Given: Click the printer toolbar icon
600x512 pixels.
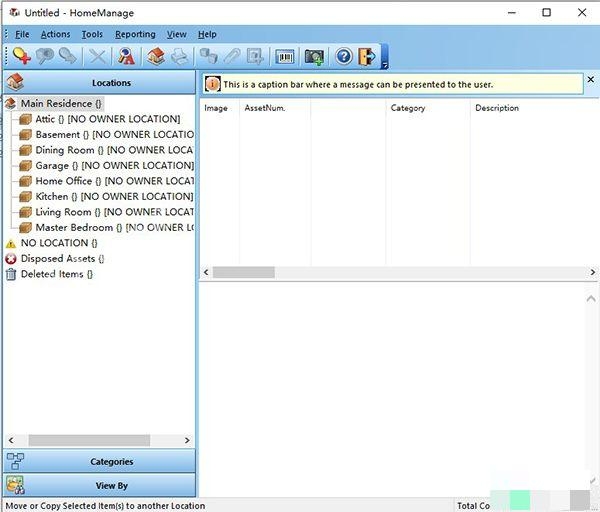Looking at the screenshot, I should [x=179, y=57].
